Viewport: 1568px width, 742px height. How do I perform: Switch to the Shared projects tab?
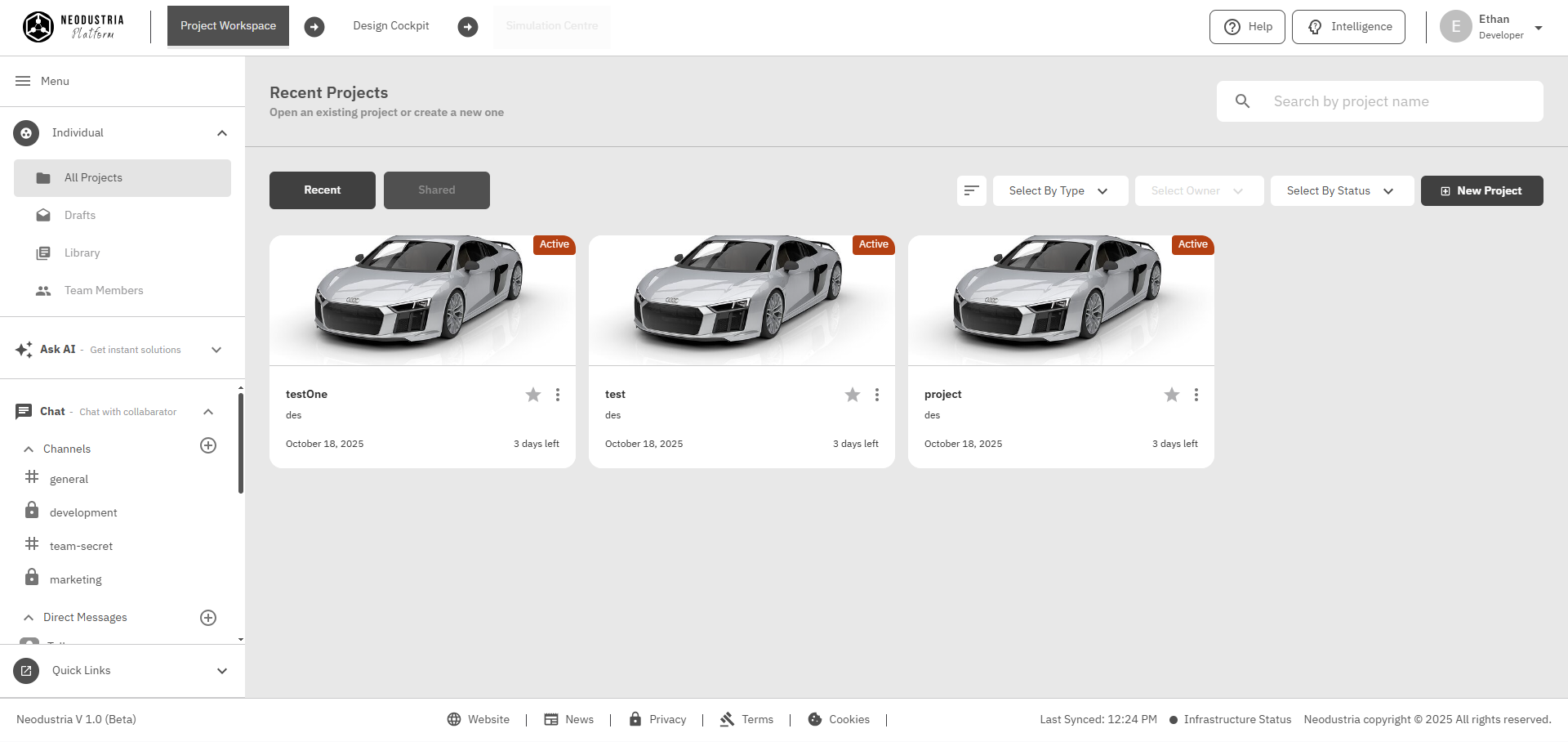pos(436,190)
